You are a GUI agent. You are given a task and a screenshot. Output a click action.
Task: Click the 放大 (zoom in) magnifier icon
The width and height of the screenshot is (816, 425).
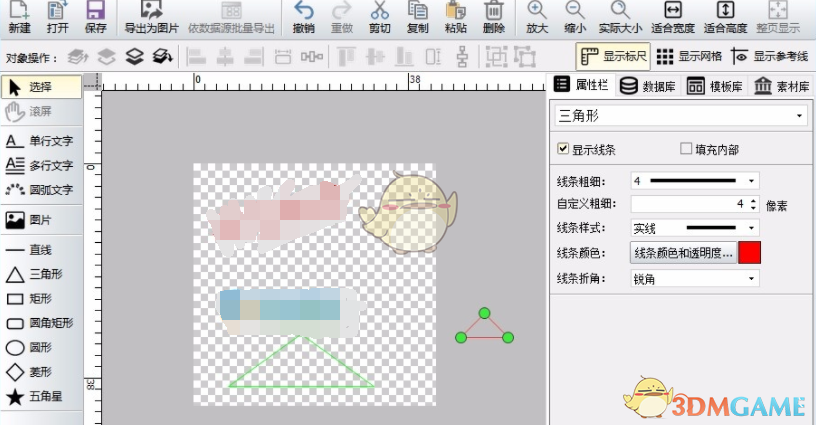tap(537, 12)
